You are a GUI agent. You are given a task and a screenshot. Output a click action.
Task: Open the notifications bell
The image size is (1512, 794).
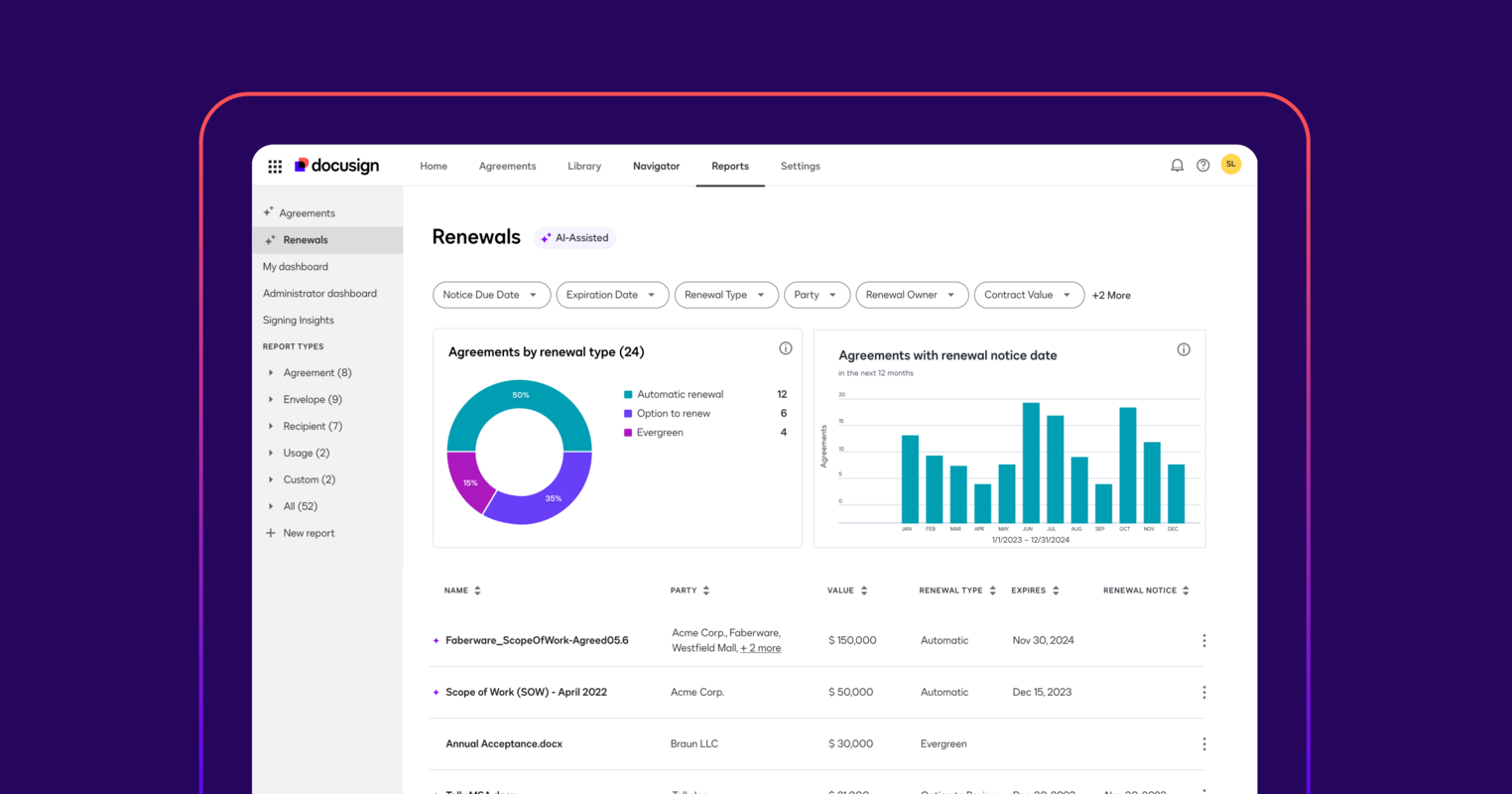coord(1177,166)
